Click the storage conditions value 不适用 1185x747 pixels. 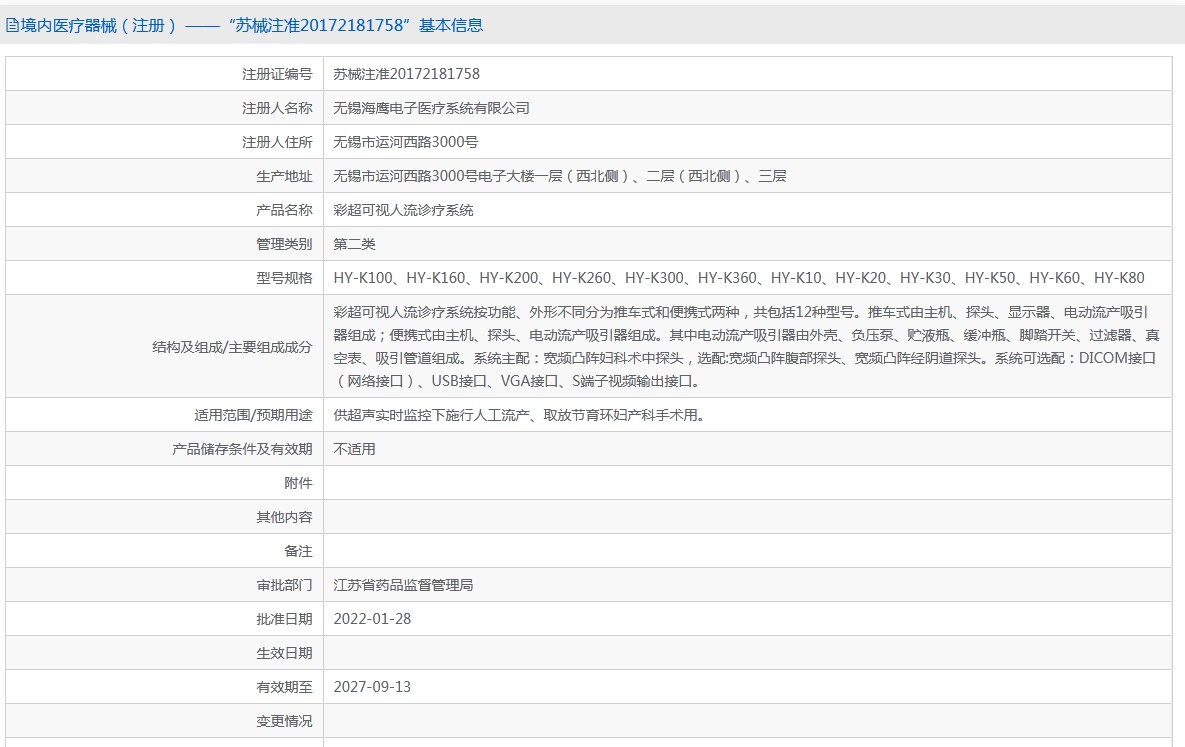pyautogui.click(x=354, y=449)
